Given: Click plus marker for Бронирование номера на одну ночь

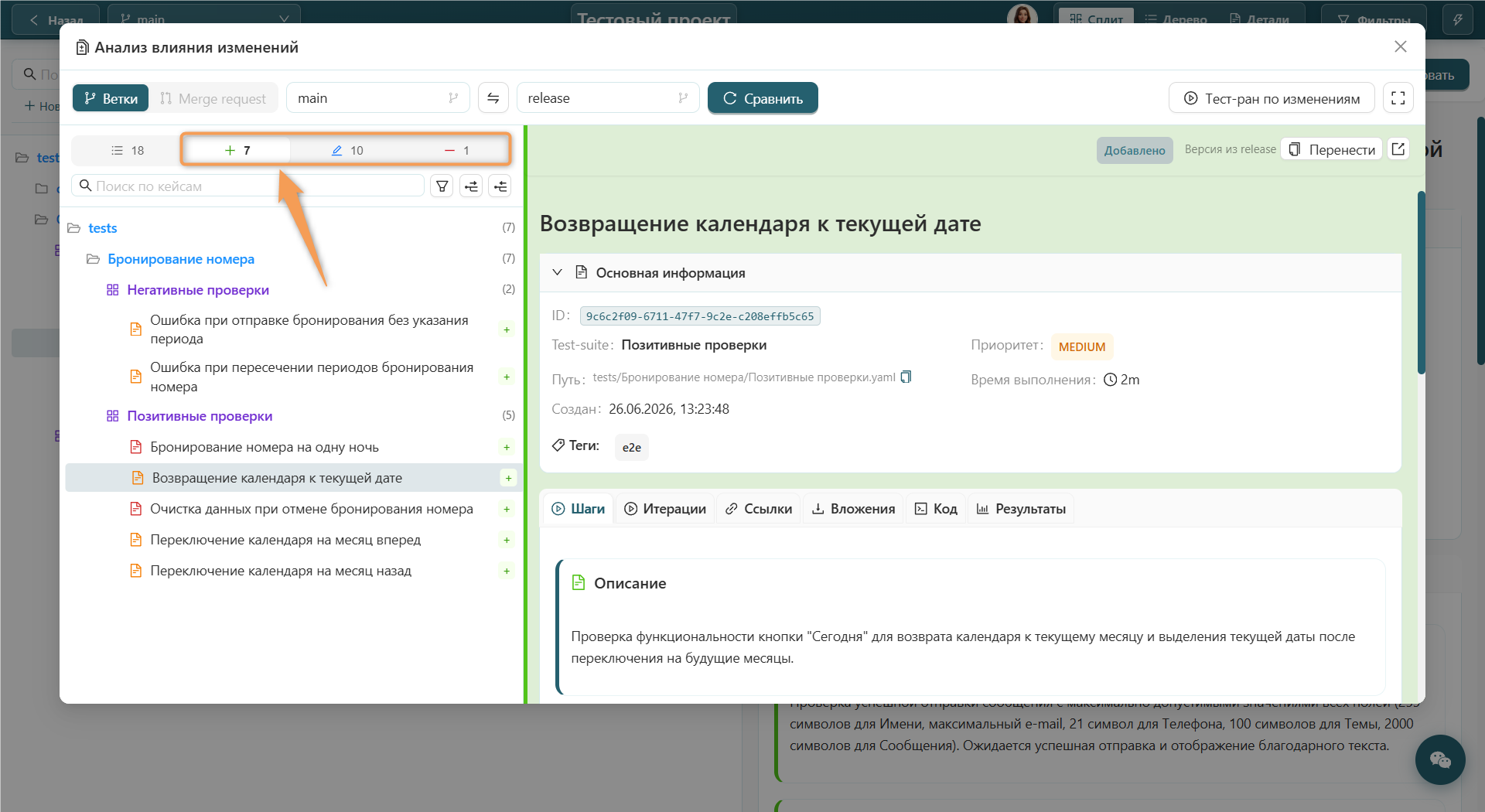Looking at the screenshot, I should click(507, 447).
